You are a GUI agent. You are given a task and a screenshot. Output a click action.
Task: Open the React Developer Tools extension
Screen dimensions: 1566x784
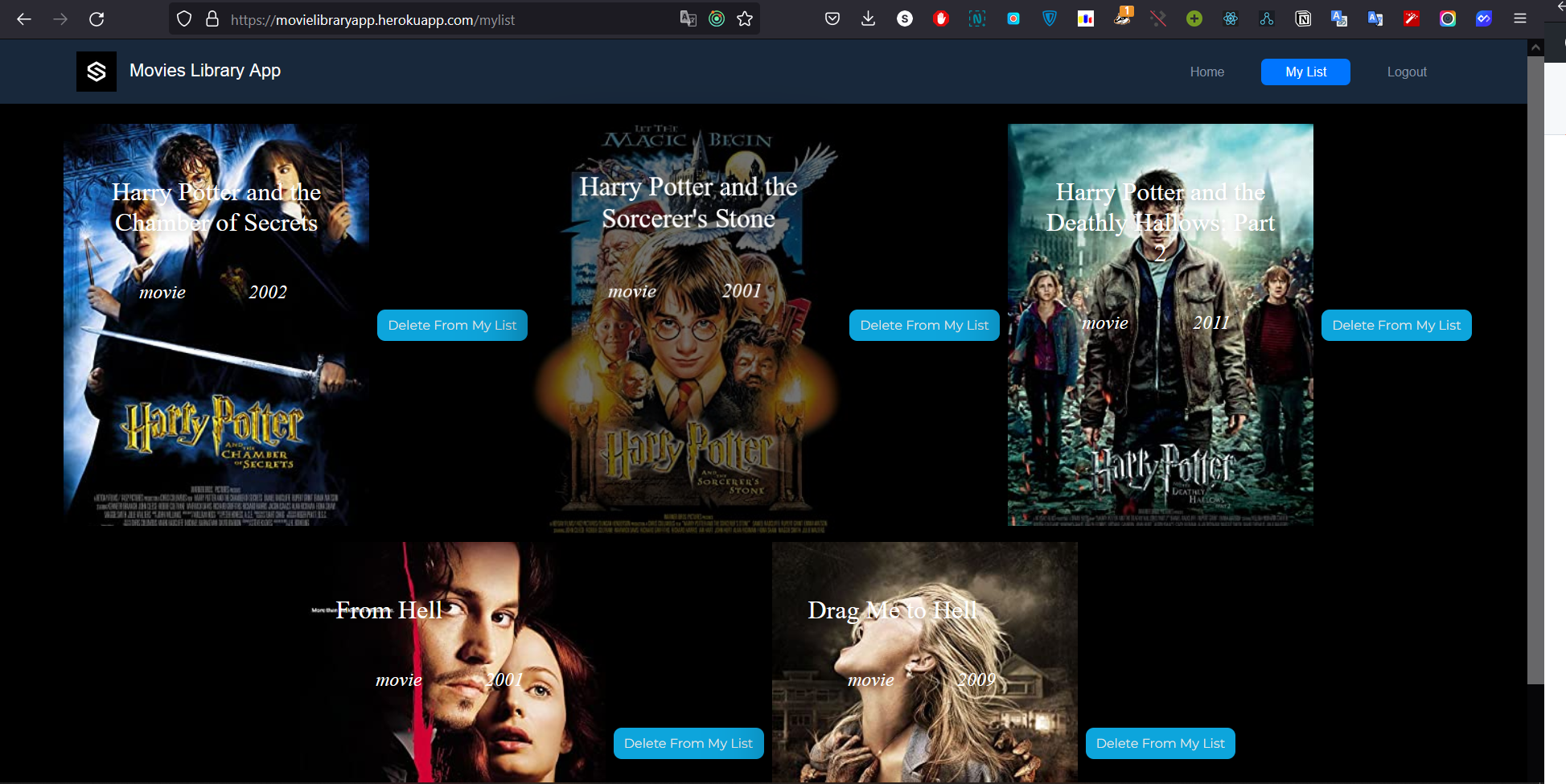pos(1231,18)
